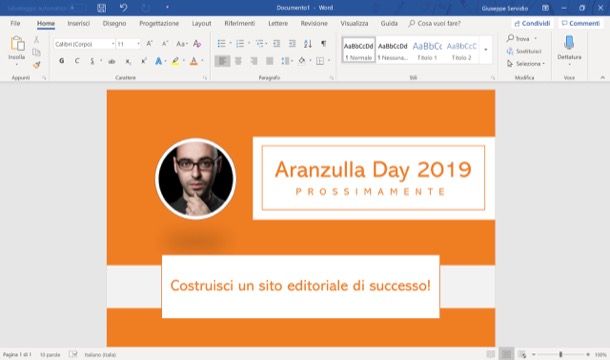Open spelling check icon in status bar

[73, 355]
